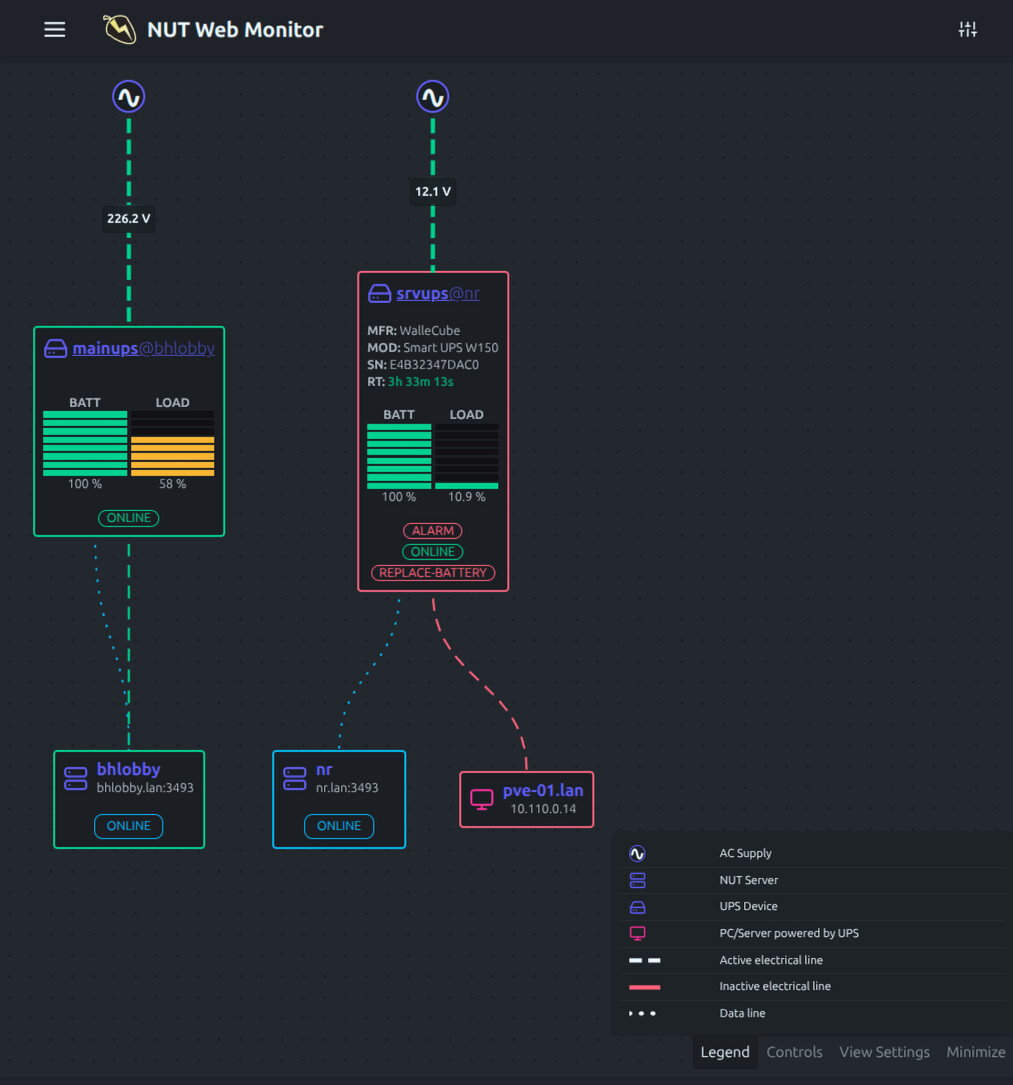This screenshot has width=1013, height=1085.
Task: Click the NUT server icon for nr
Action: (x=295, y=779)
